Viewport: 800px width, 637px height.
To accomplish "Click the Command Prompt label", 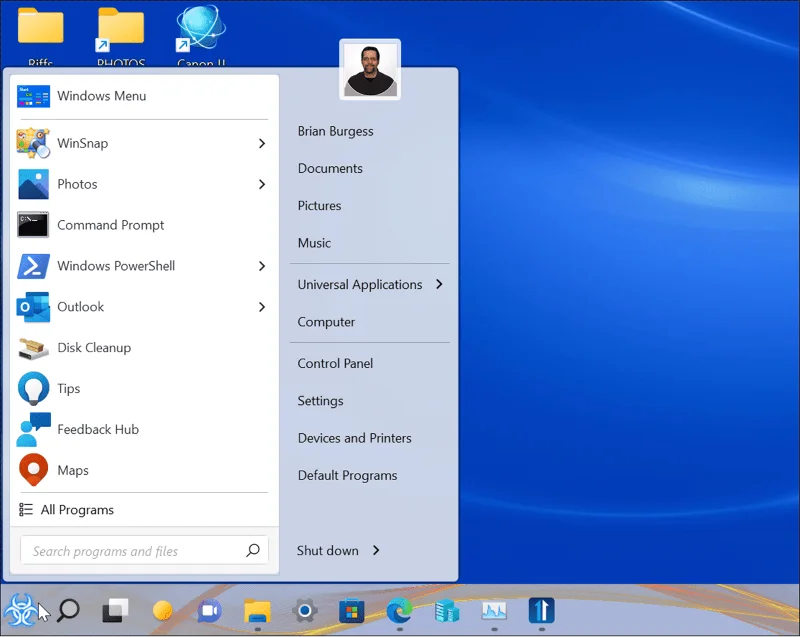I will pos(111,225).
